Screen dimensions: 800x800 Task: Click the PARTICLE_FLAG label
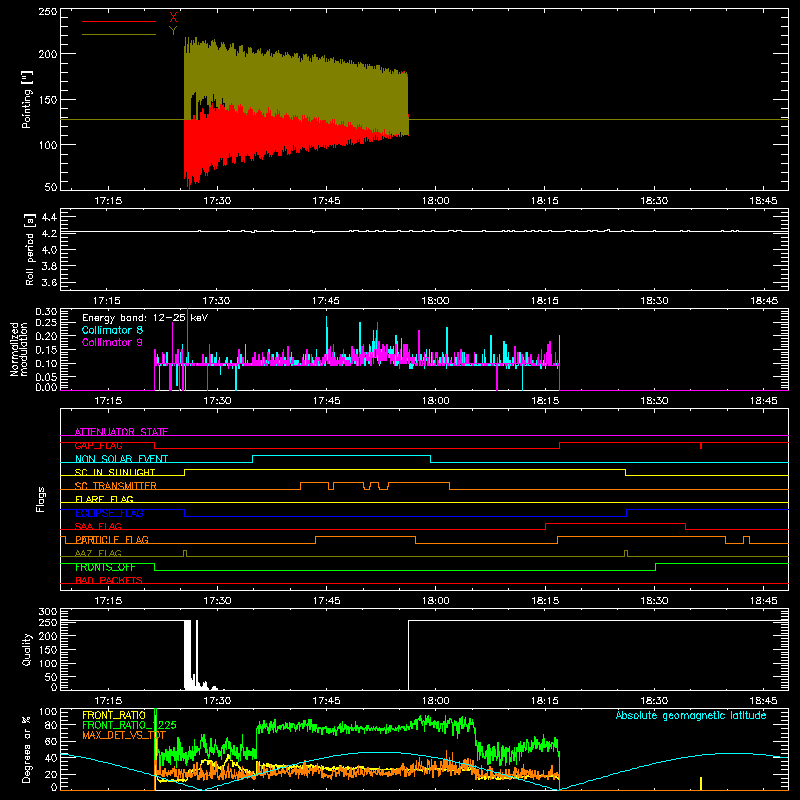pos(112,539)
